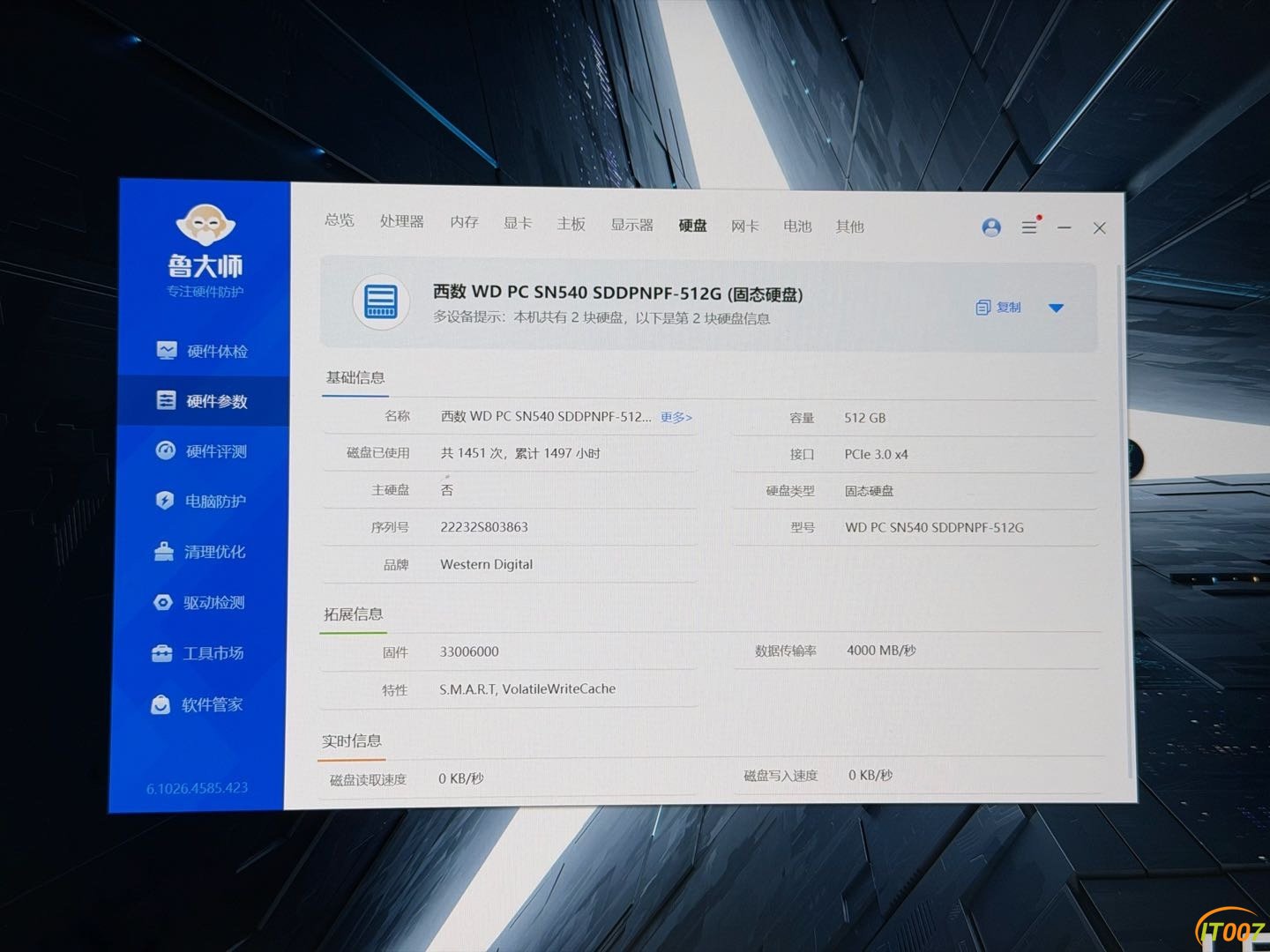Click the 复制 copy button
Viewport: 1270px width, 952px height.
coord(998,308)
